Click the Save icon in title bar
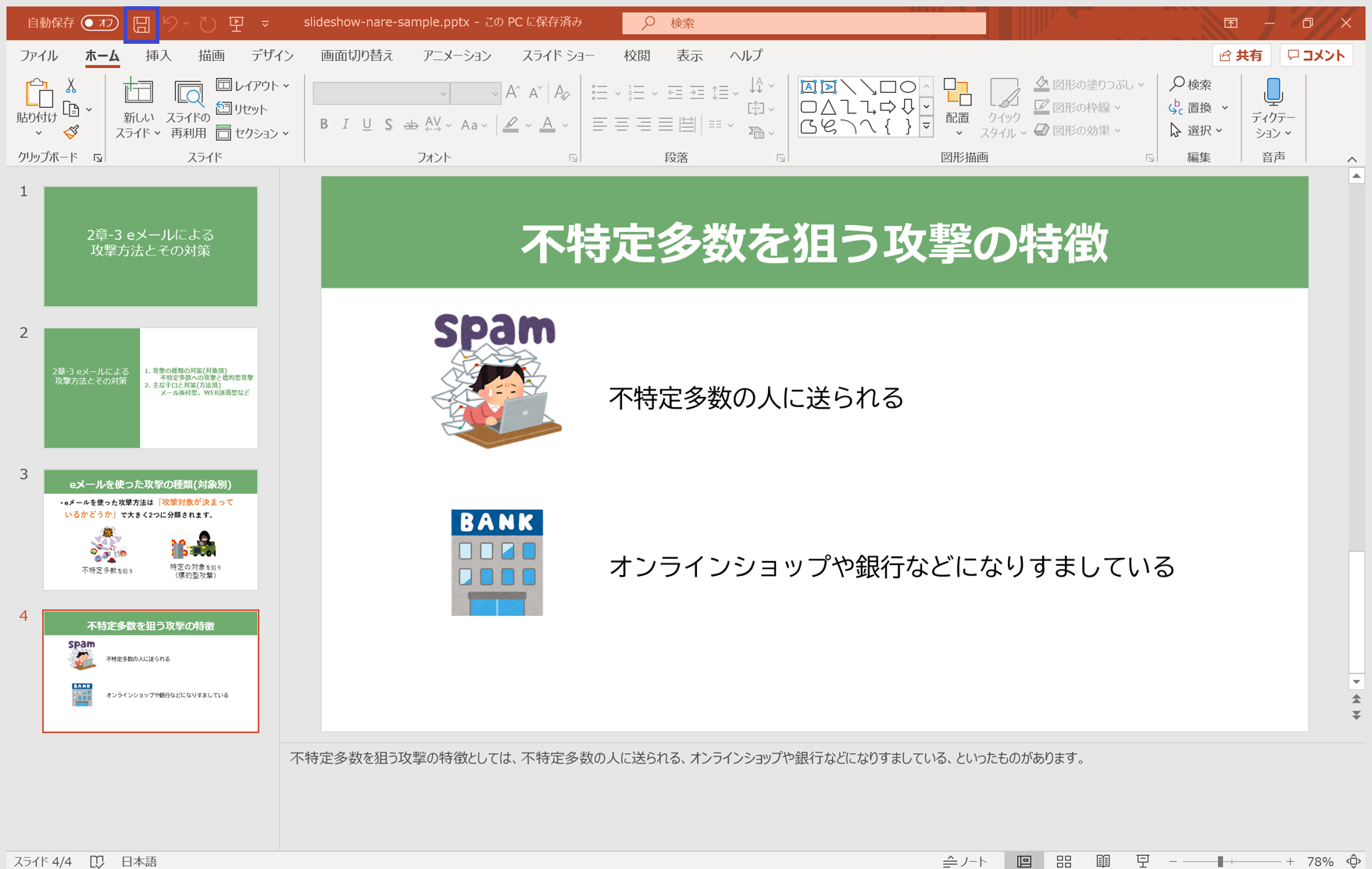1372x869 pixels. point(141,23)
